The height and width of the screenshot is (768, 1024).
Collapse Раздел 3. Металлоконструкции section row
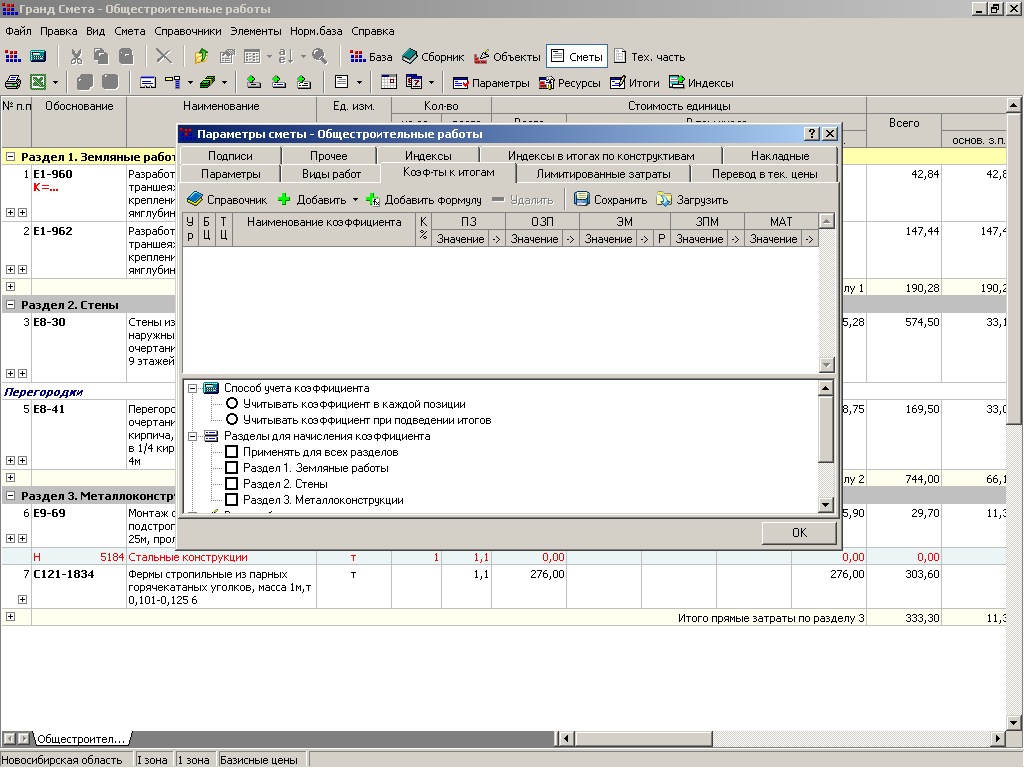click(x=10, y=496)
